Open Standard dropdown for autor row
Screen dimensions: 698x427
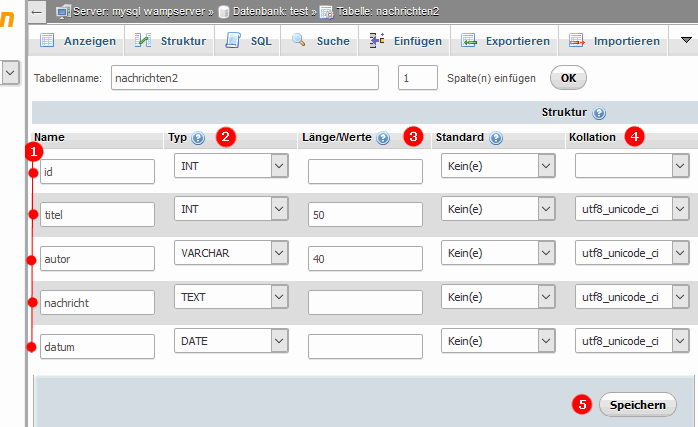498,253
